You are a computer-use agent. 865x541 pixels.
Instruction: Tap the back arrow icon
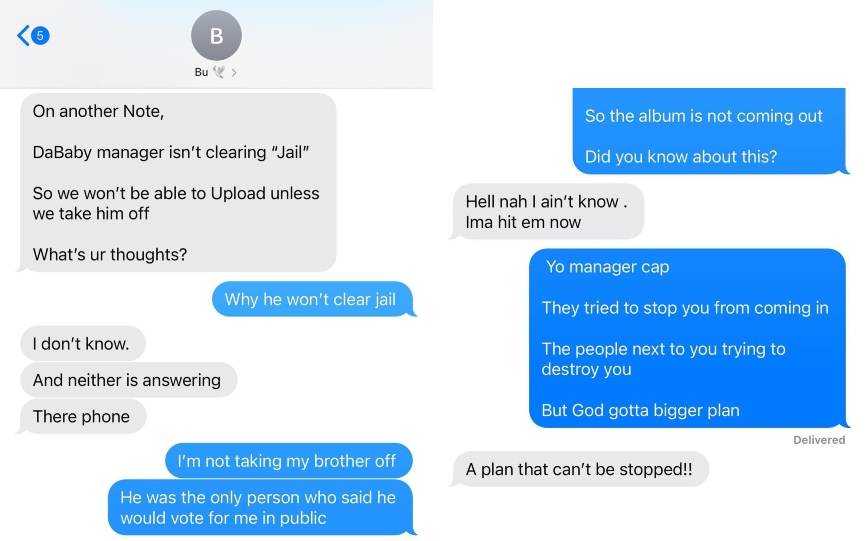tap(23, 36)
